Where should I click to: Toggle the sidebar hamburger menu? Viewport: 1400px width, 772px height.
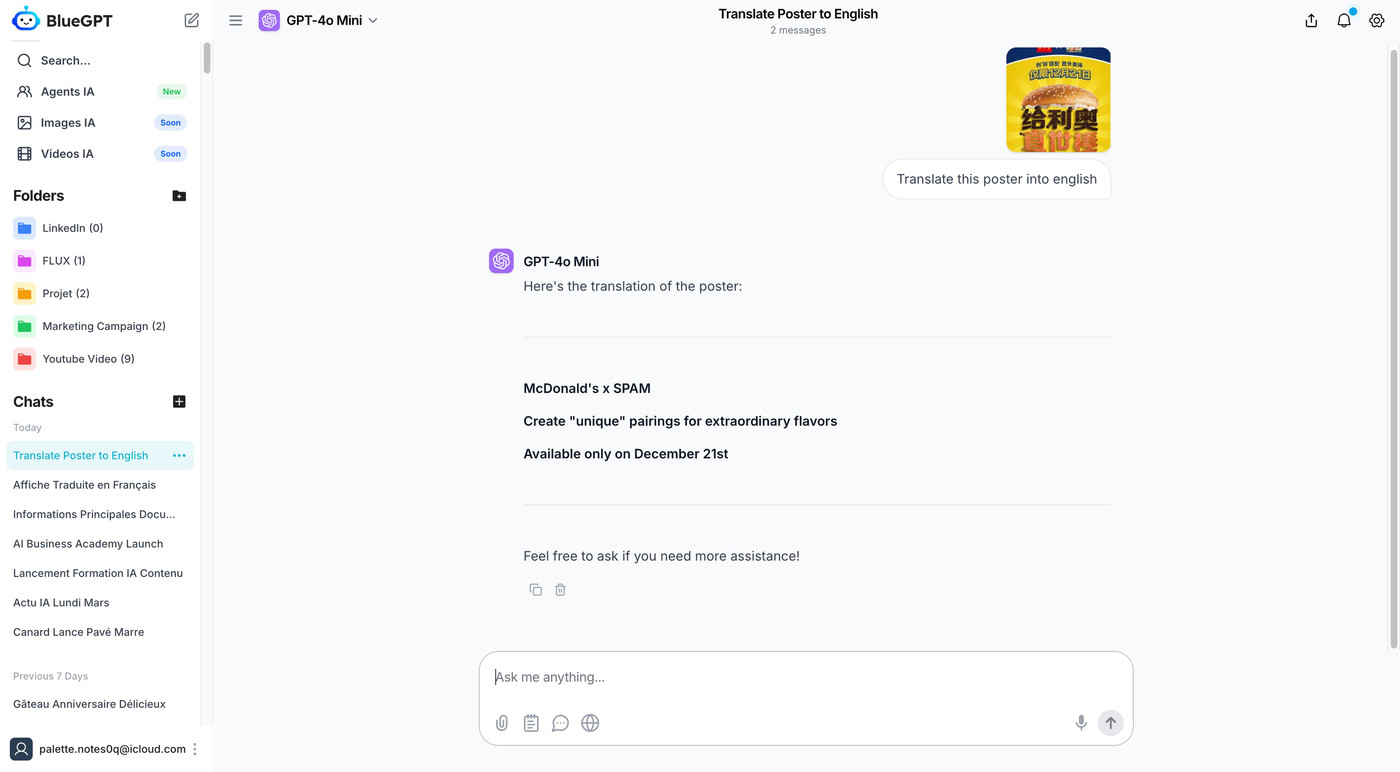[x=236, y=20]
